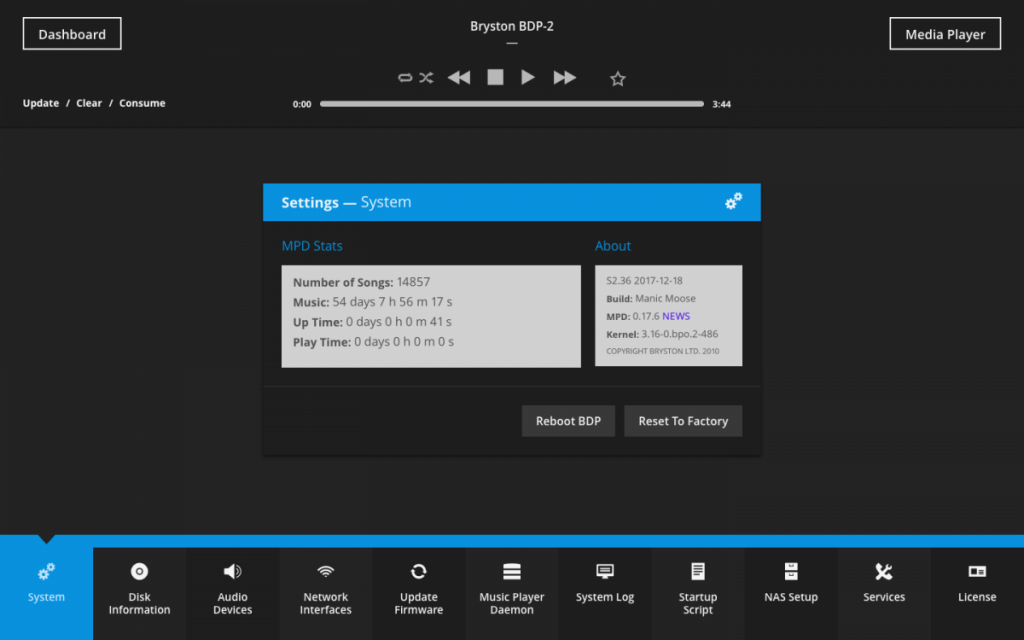Image resolution: width=1024 pixels, height=640 pixels.
Task: Open Services settings
Action: pyautogui.click(x=884, y=594)
